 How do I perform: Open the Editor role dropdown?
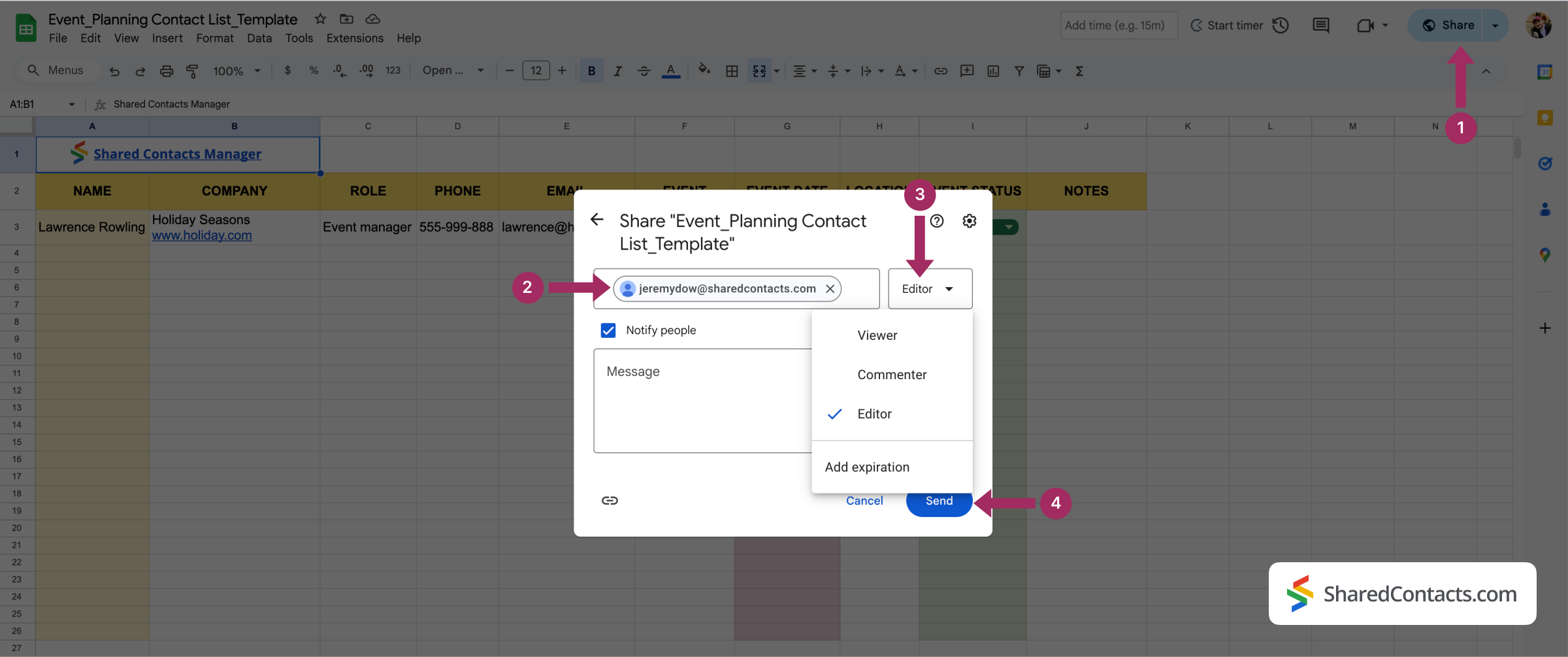pyautogui.click(x=930, y=288)
